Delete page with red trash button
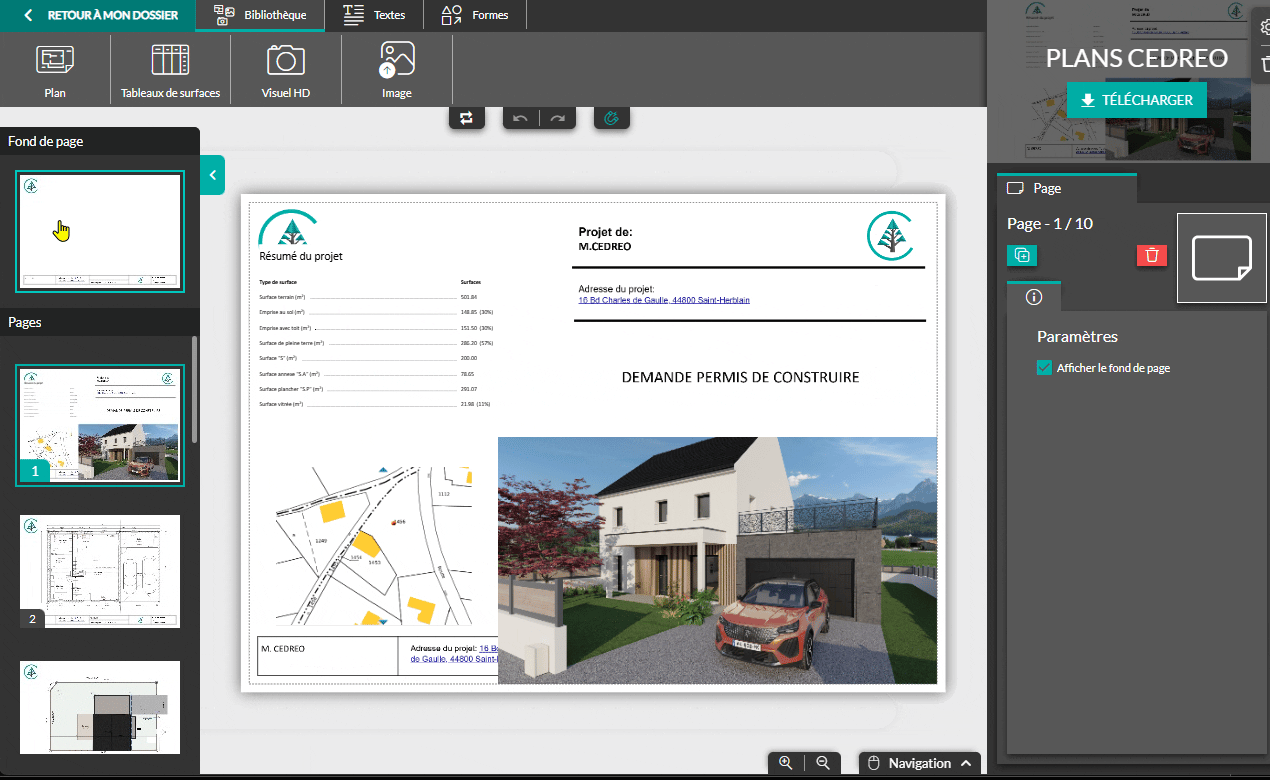Screen dimensions: 1270x780 click(1151, 255)
